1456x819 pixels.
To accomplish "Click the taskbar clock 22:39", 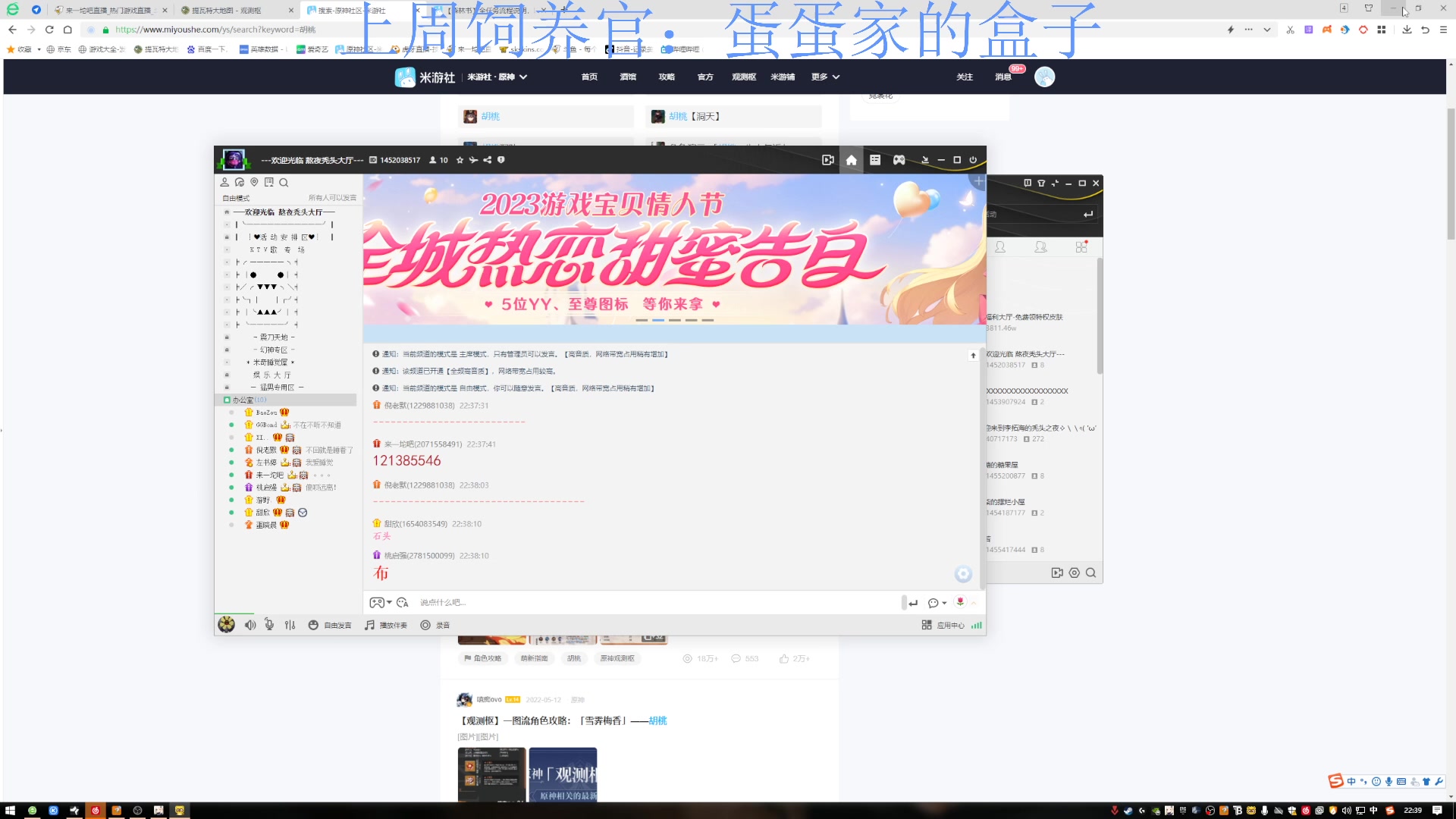I will [1413, 810].
